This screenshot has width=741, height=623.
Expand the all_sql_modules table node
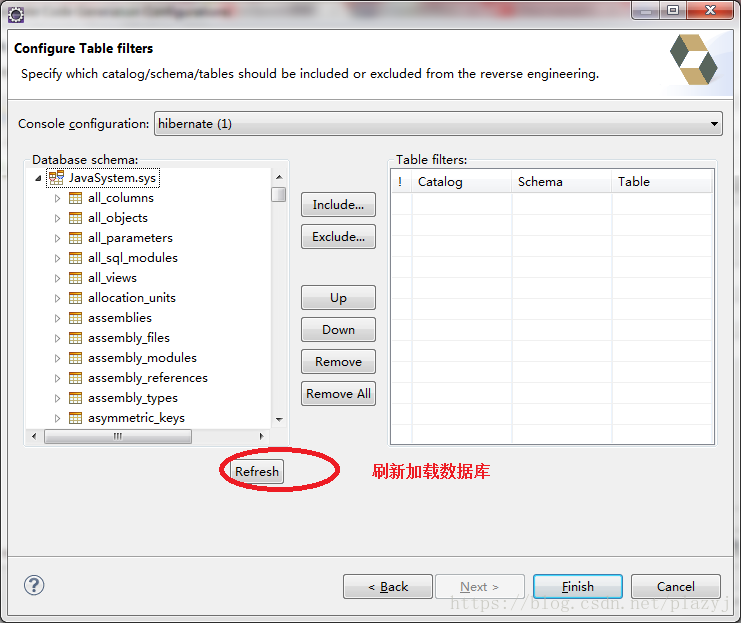tap(58, 259)
